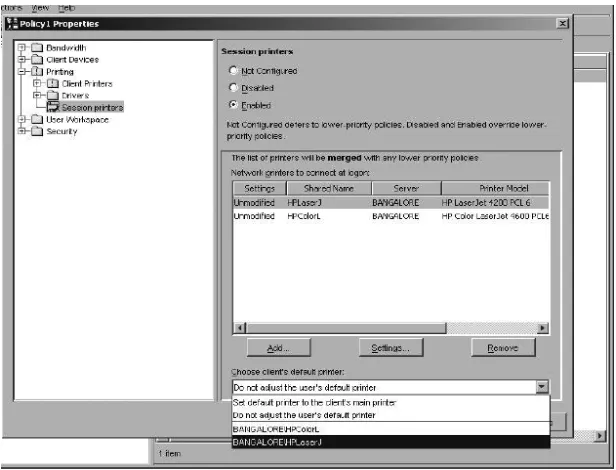Collapse the Printing tree node

(22, 72)
